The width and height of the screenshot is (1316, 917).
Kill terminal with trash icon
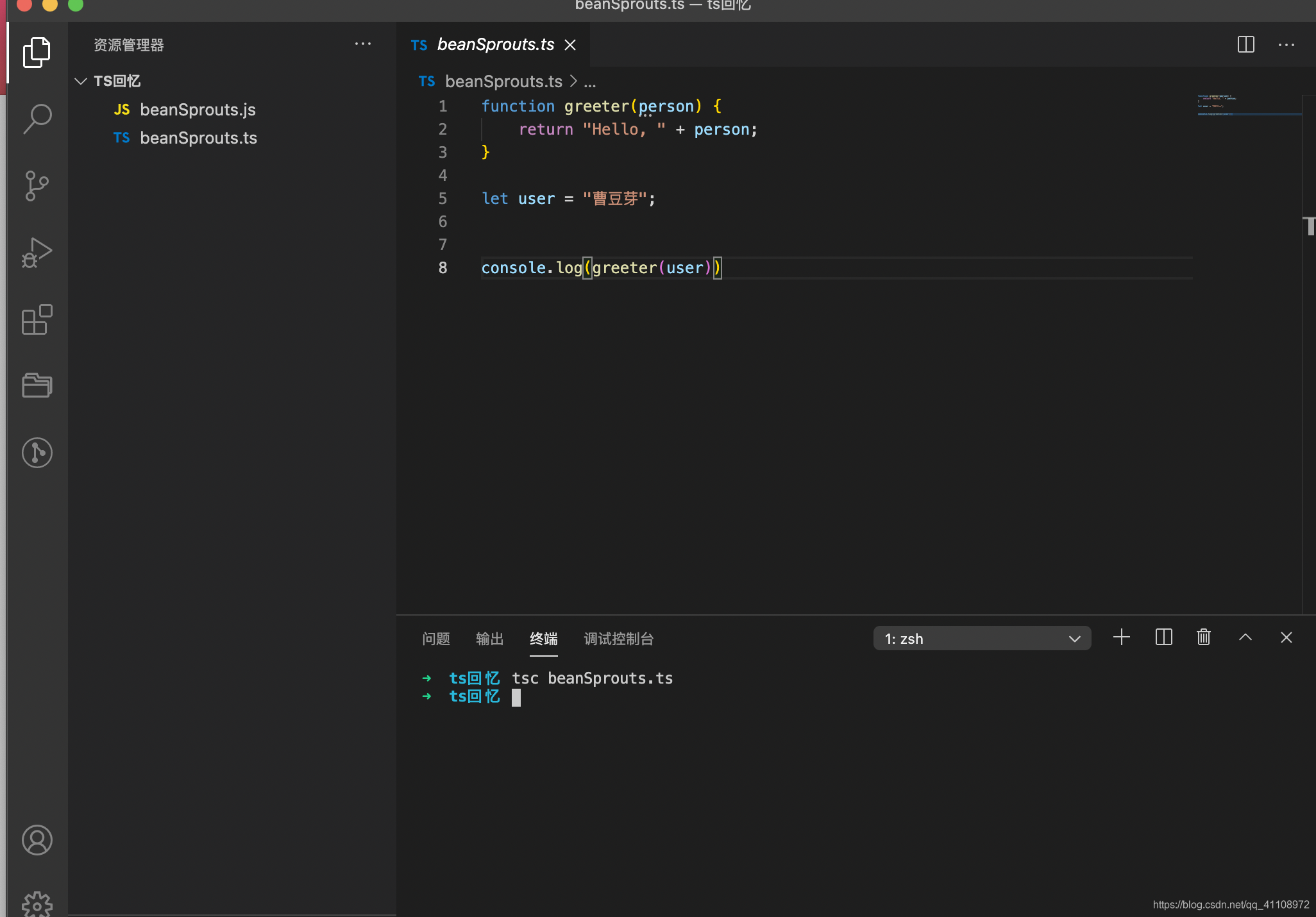(x=1204, y=637)
